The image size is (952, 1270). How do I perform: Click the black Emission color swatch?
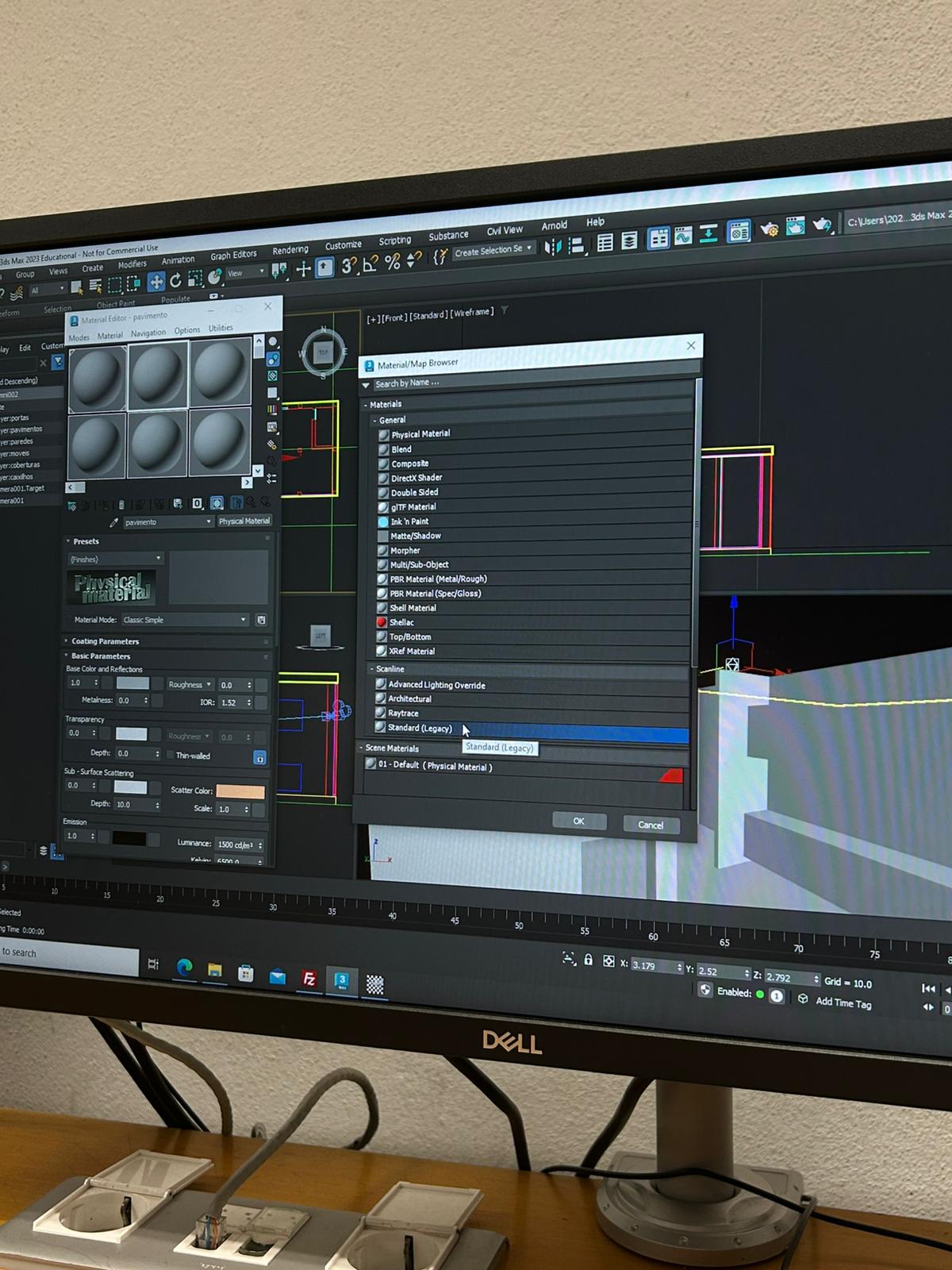point(129,838)
